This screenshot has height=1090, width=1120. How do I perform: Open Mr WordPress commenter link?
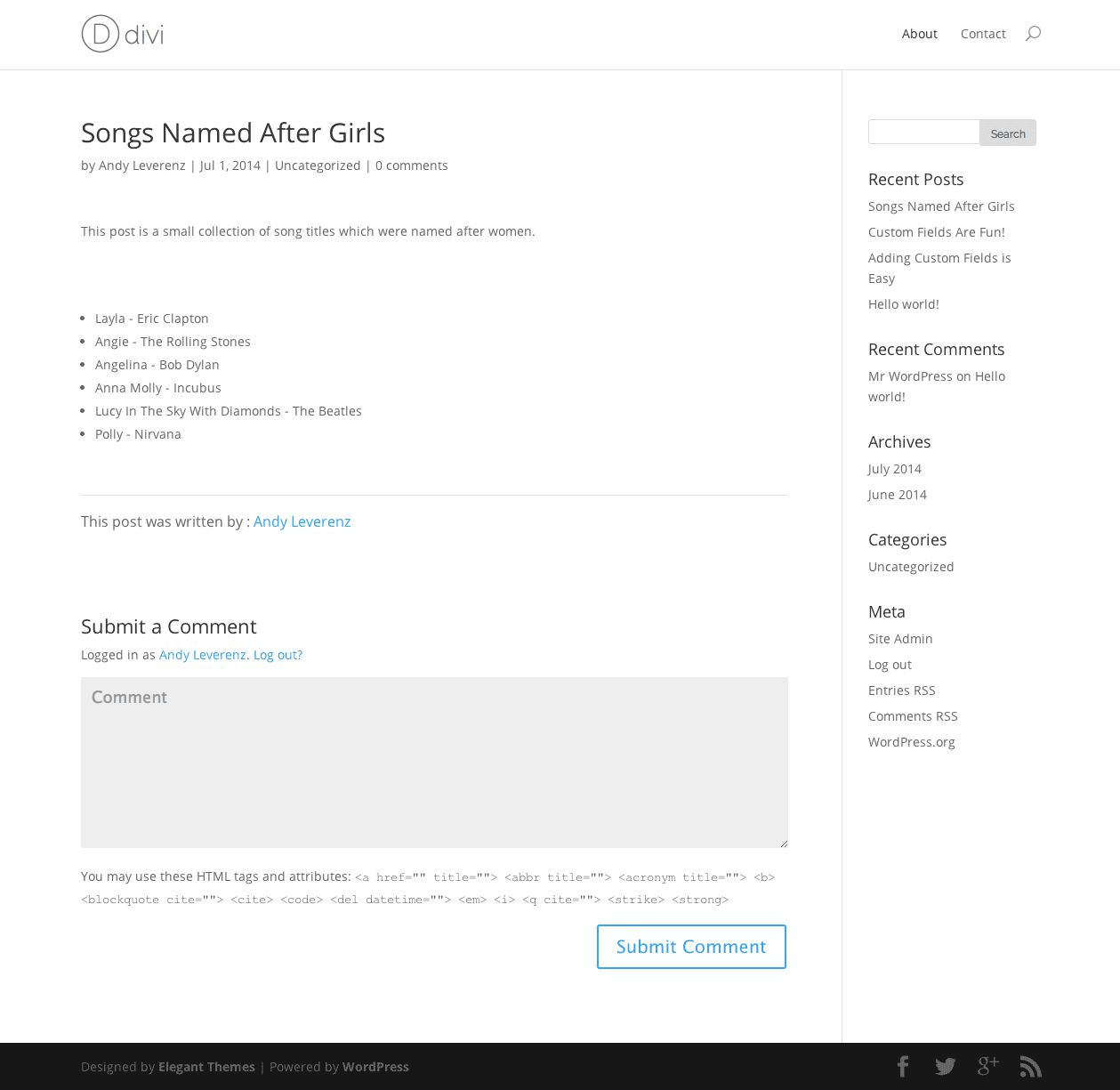[x=910, y=376]
